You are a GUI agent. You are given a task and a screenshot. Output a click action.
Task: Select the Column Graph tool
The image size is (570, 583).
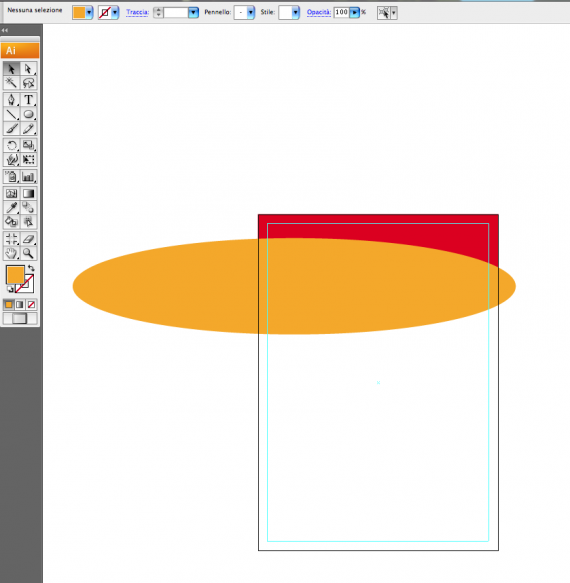(28, 177)
